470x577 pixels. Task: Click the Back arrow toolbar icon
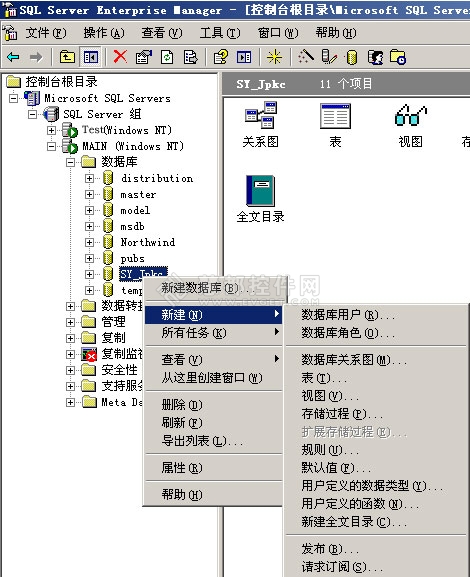pos(13,57)
